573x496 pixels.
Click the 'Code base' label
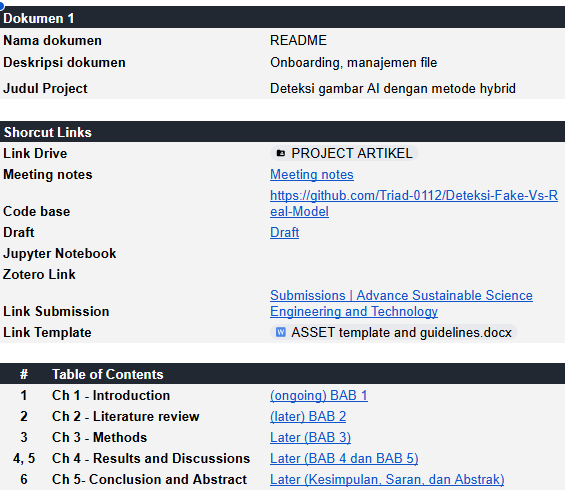click(x=37, y=211)
